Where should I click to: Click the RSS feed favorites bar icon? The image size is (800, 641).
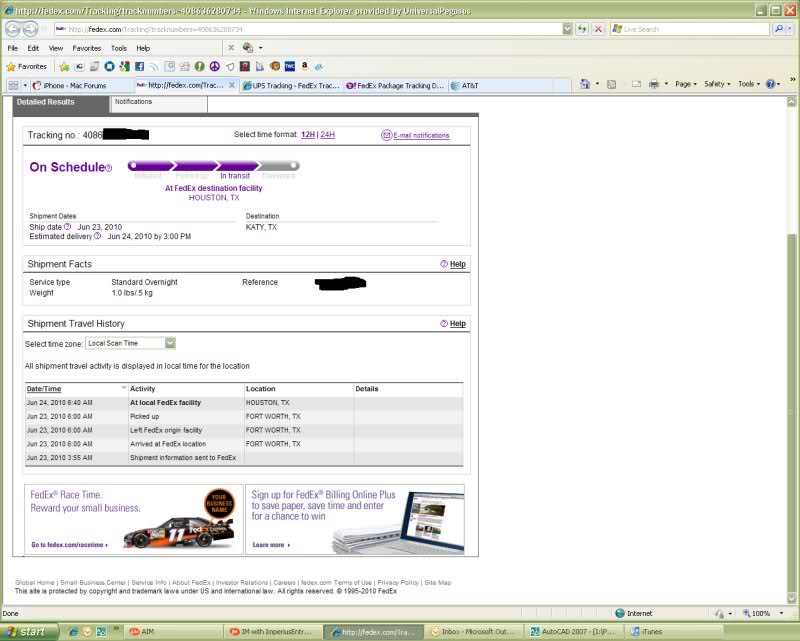tap(154, 66)
